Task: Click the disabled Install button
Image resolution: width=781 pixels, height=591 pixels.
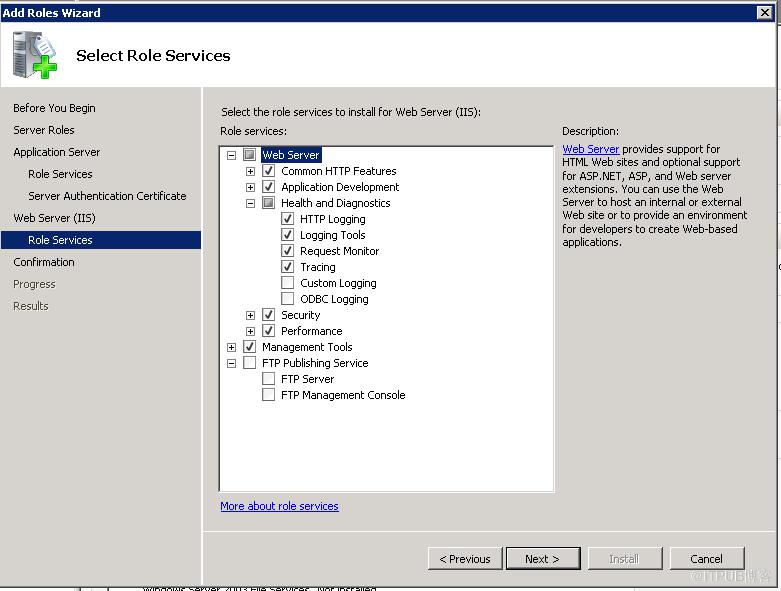Action: (625, 559)
